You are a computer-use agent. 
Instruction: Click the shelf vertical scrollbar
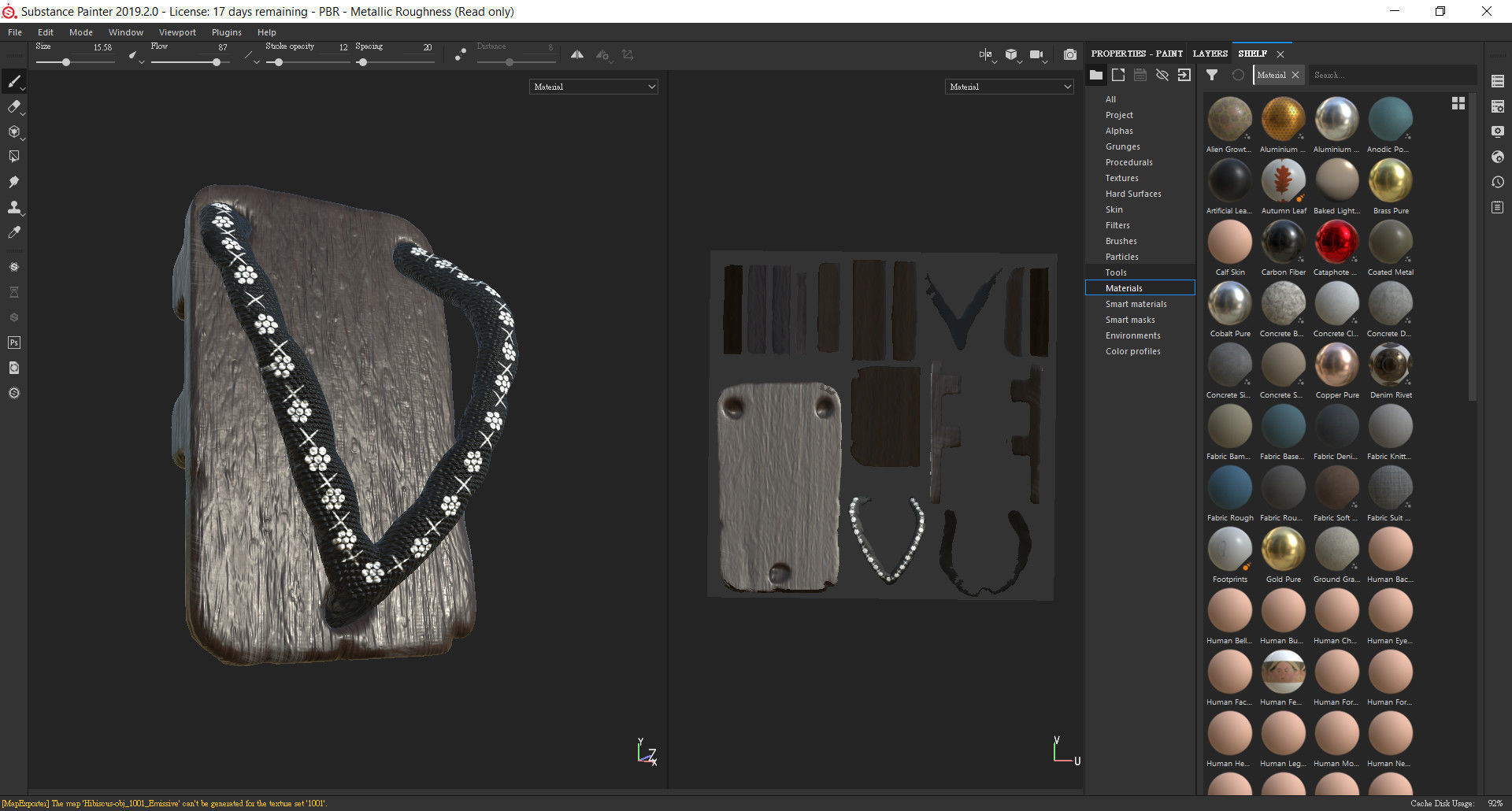pyautogui.click(x=1473, y=248)
